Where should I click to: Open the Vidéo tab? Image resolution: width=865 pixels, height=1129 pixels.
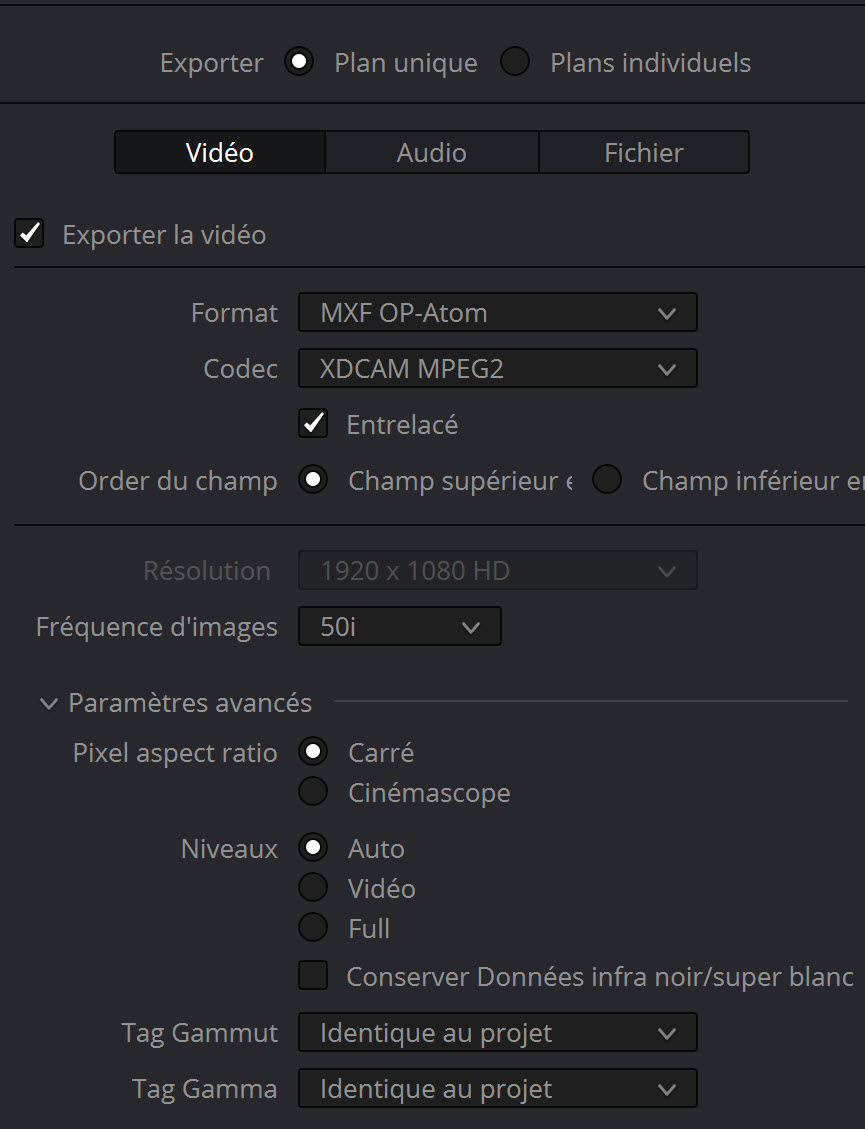[x=219, y=152]
